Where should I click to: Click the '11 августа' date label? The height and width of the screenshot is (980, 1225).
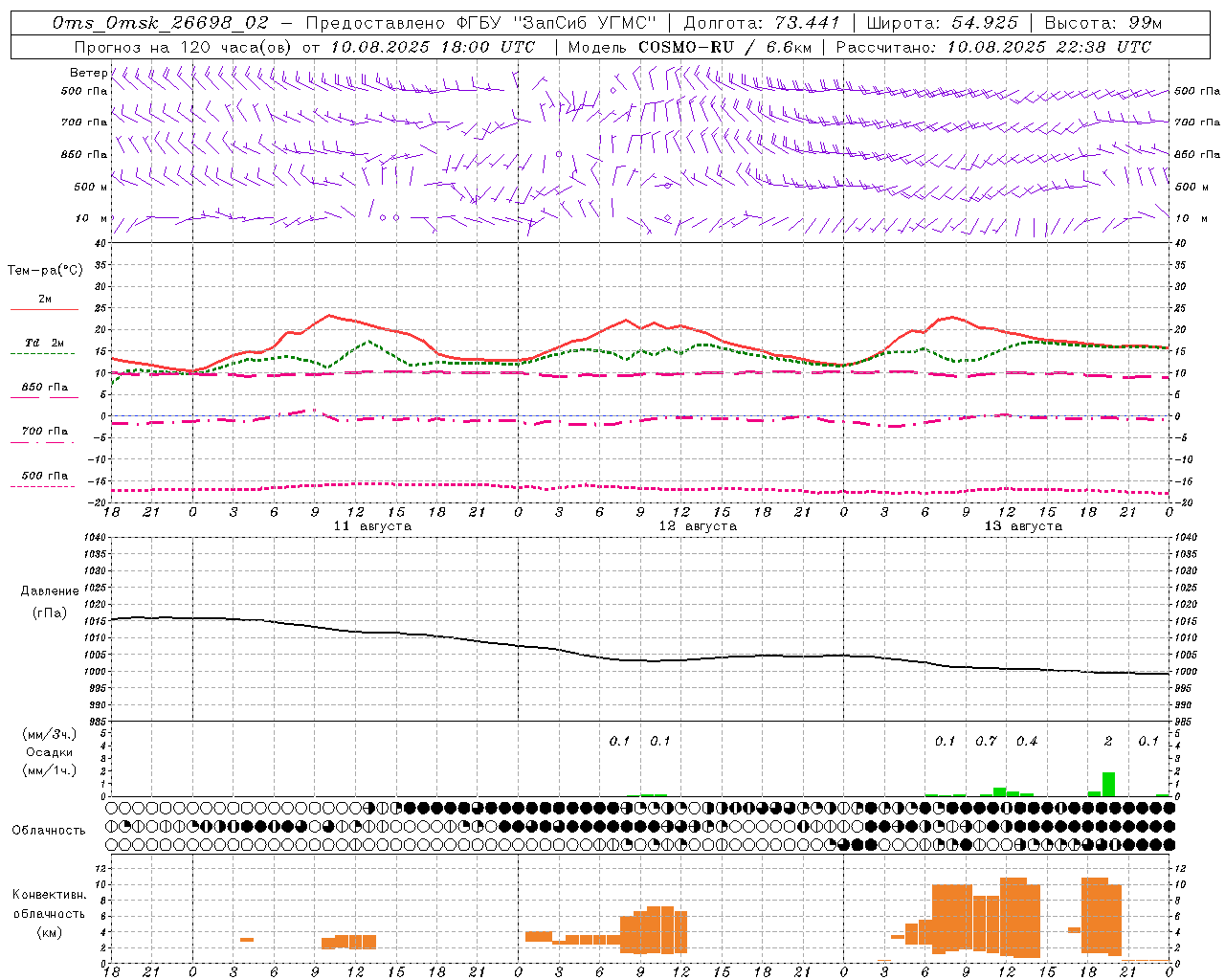(x=372, y=525)
